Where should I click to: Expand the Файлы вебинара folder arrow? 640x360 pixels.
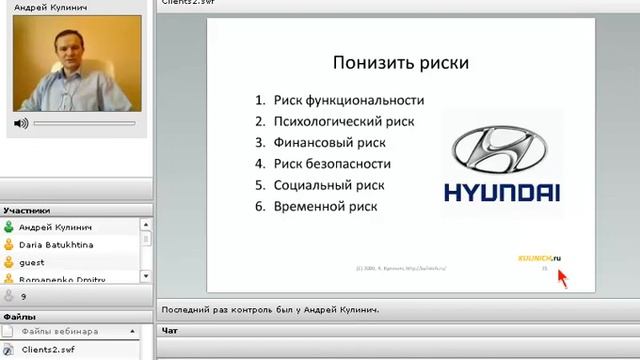[x=132, y=331]
